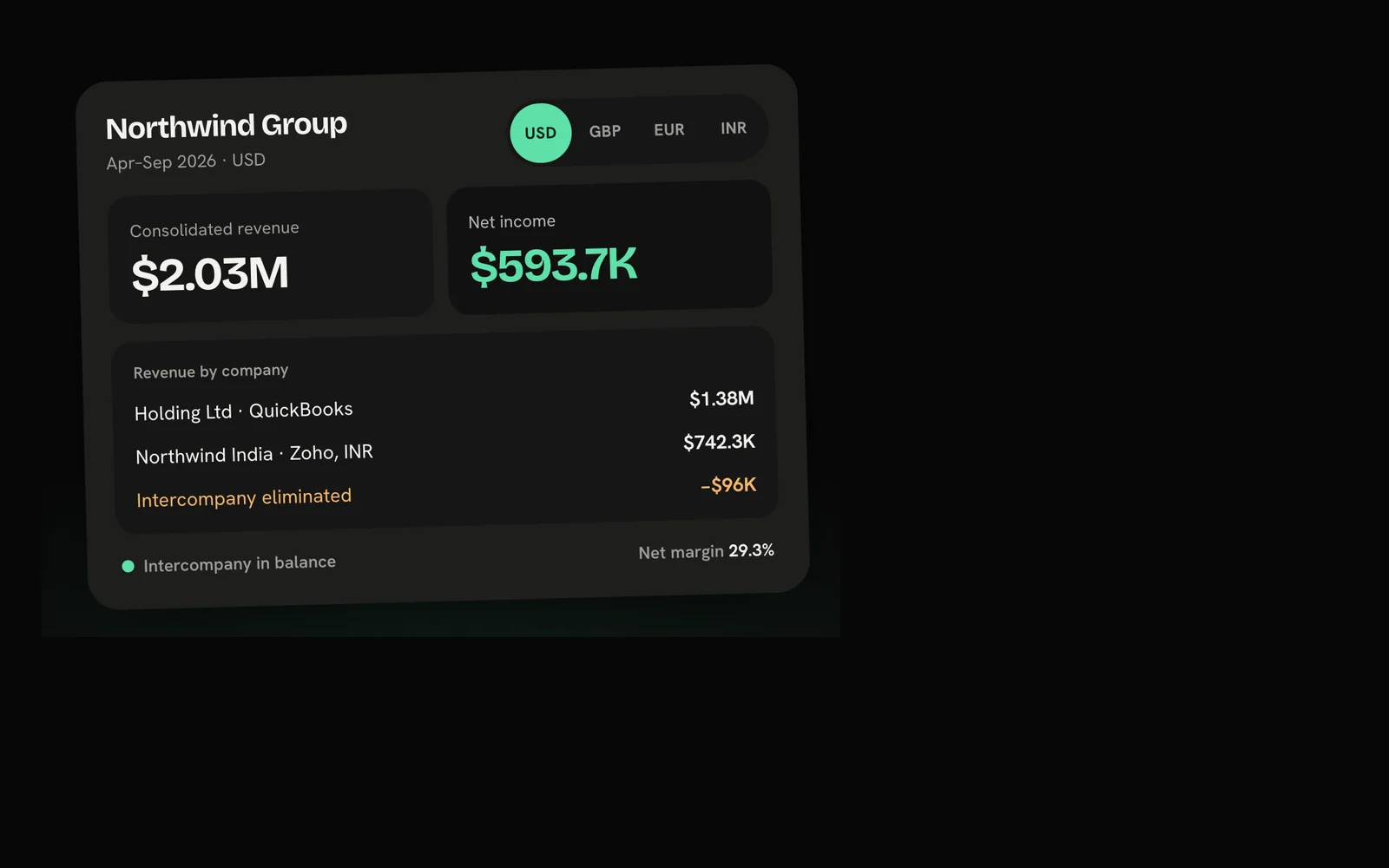Select the Northwind India · Zoho, INR row
Image resolution: width=1389 pixels, height=868 pixels.
pyautogui.click(x=445, y=449)
